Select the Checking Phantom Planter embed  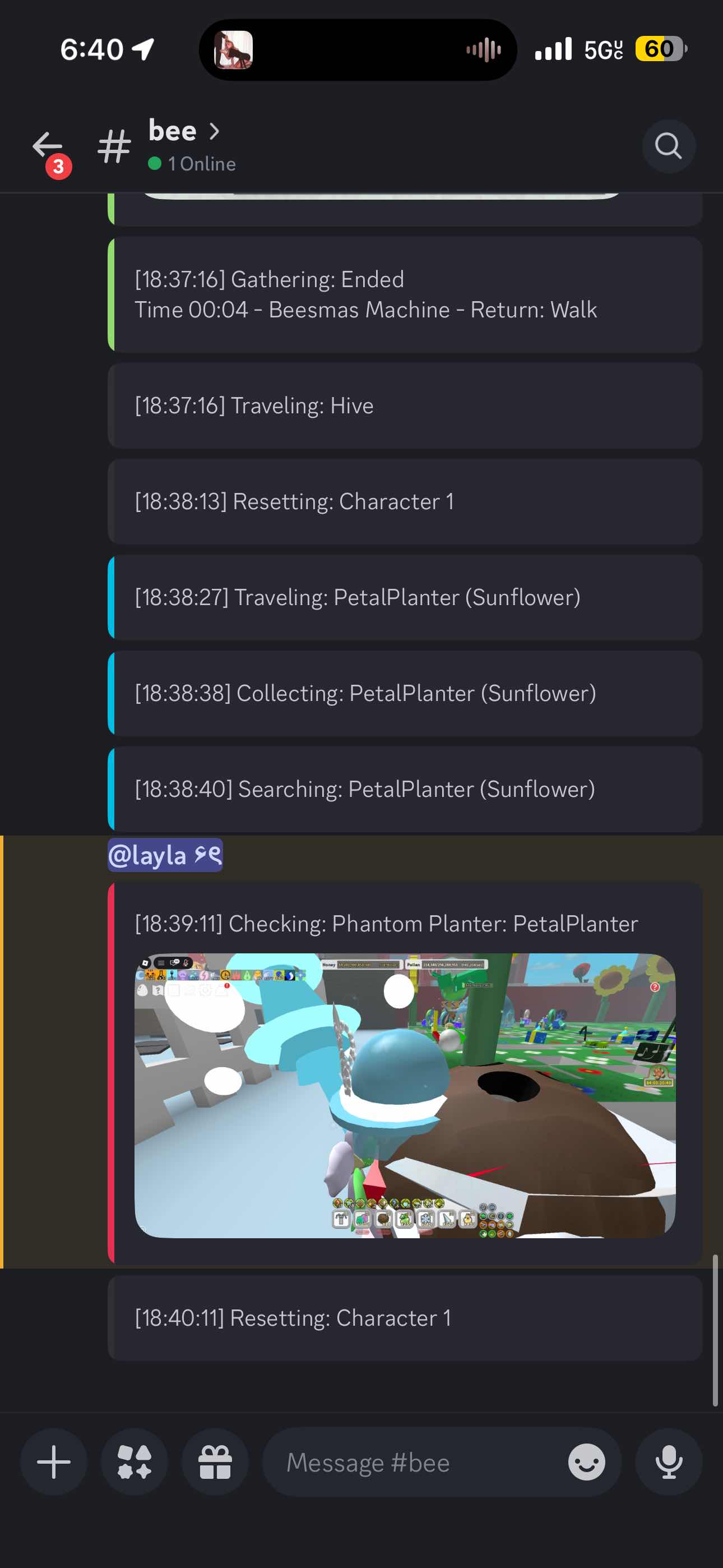click(x=405, y=1072)
